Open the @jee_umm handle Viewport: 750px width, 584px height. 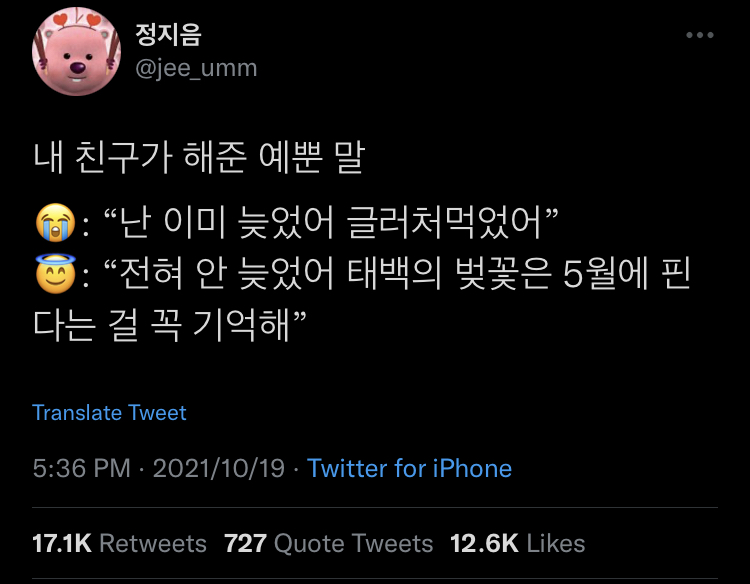(196, 68)
